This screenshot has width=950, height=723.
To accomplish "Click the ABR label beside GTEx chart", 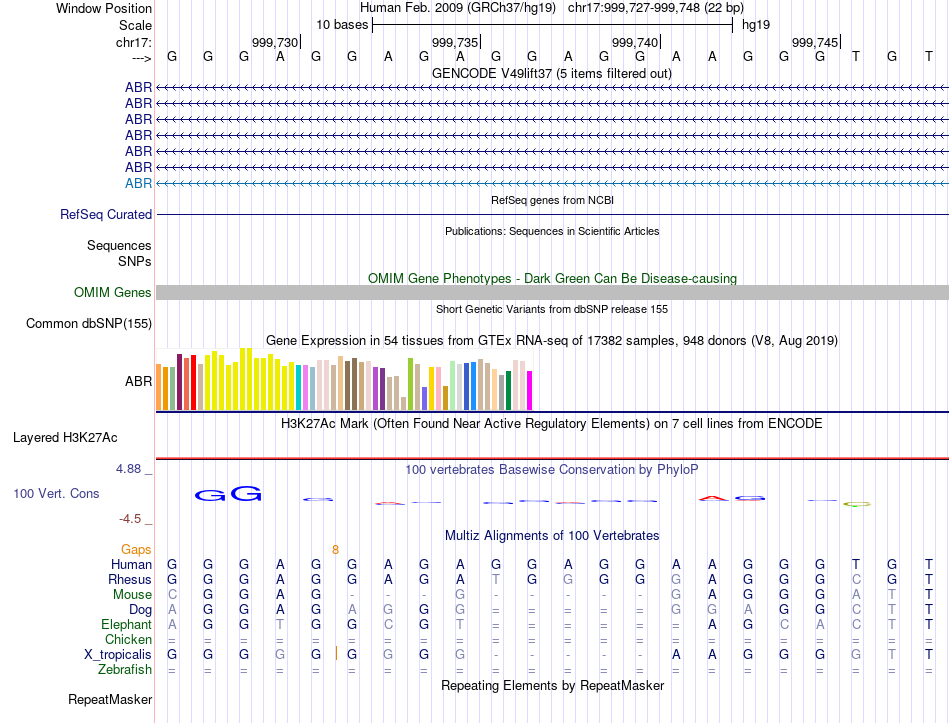I will click(x=138, y=381).
